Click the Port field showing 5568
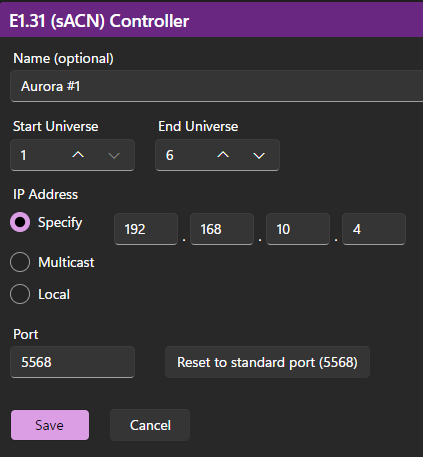 coord(73,362)
